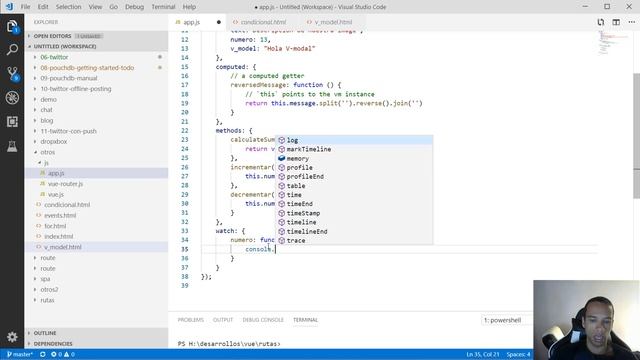The width and height of the screenshot is (640, 360).
Task: Show the Output panel tab
Action: point(223,320)
